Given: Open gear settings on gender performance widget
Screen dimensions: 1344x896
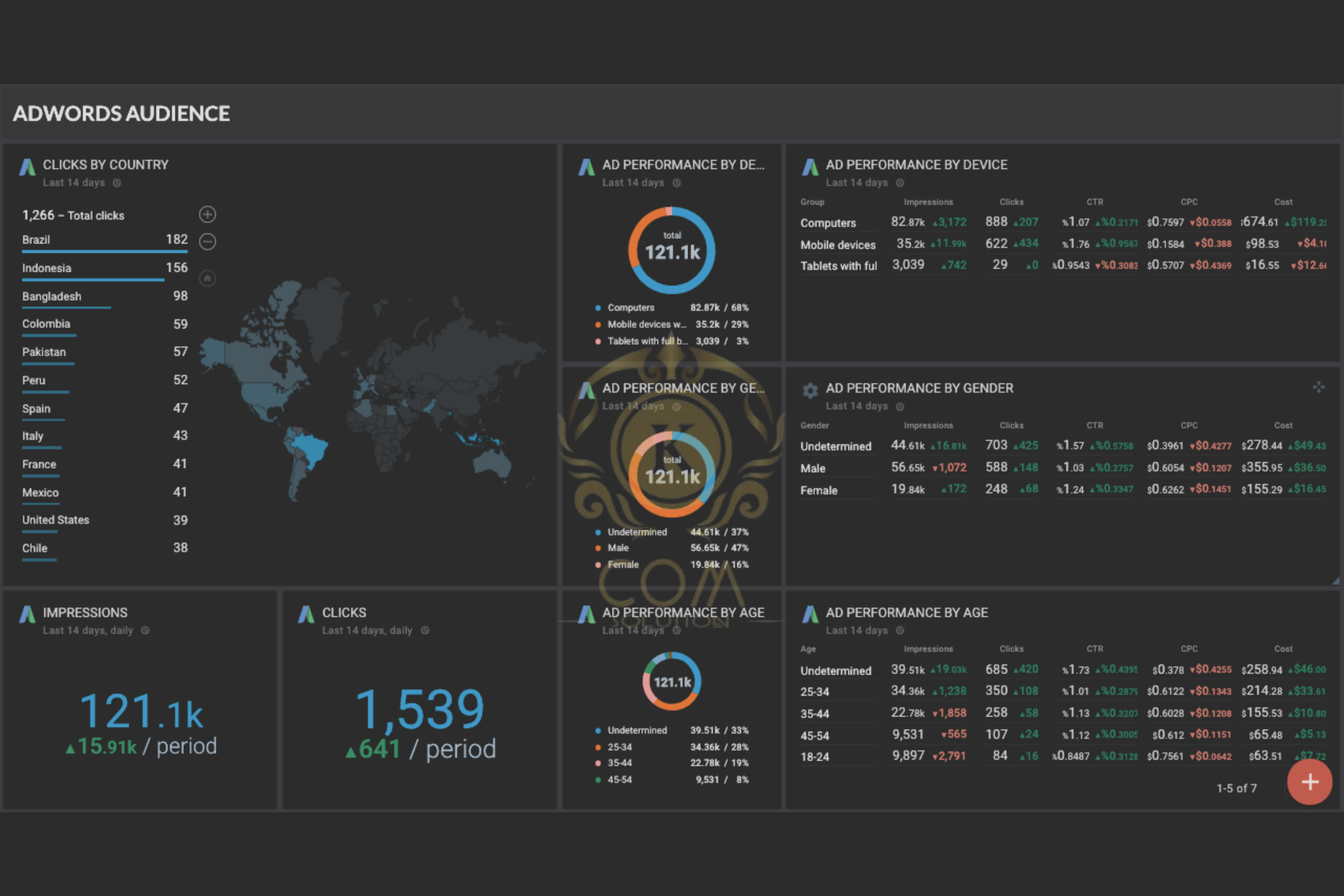Looking at the screenshot, I should 810,391.
